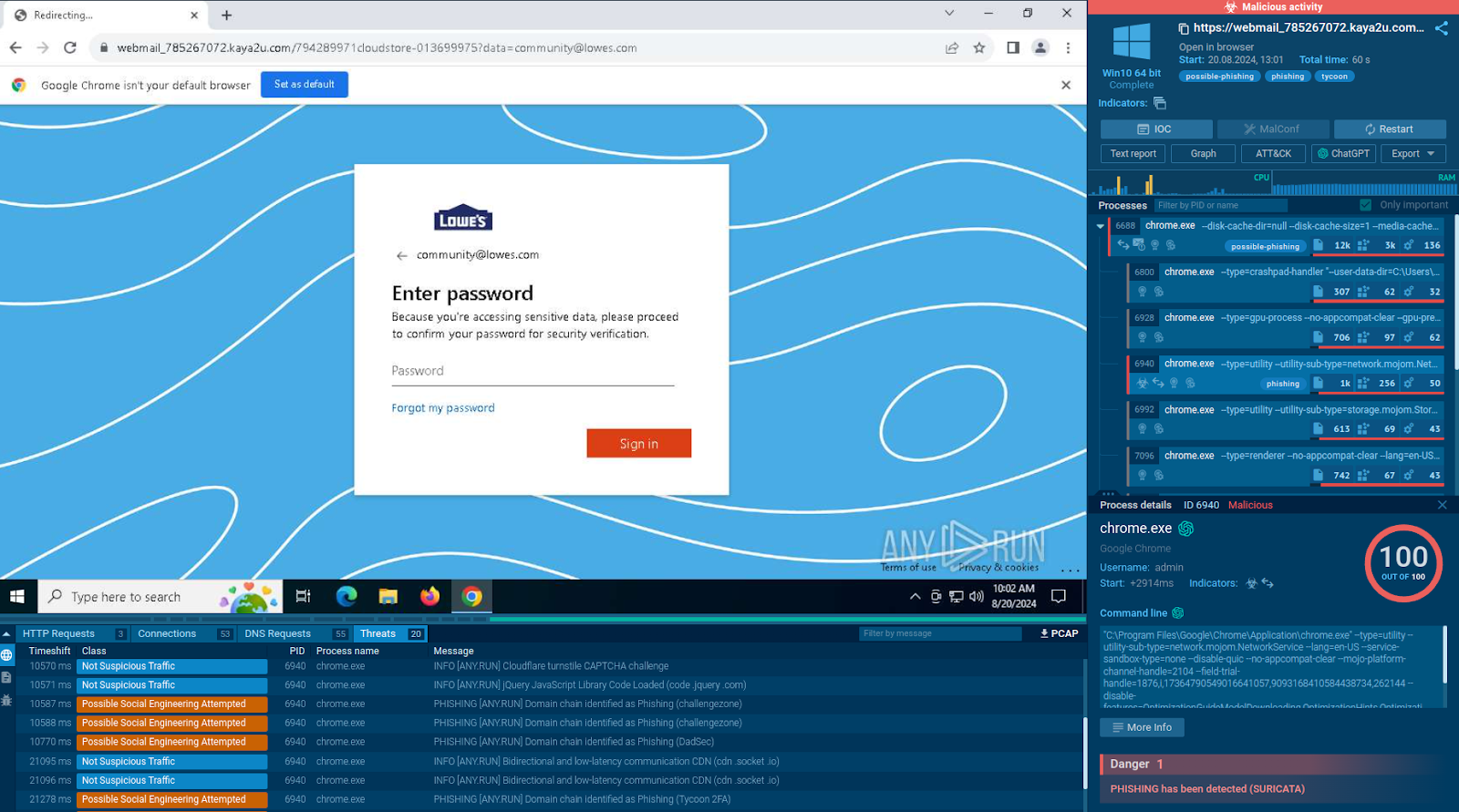Open the IOC panel

click(x=1155, y=129)
